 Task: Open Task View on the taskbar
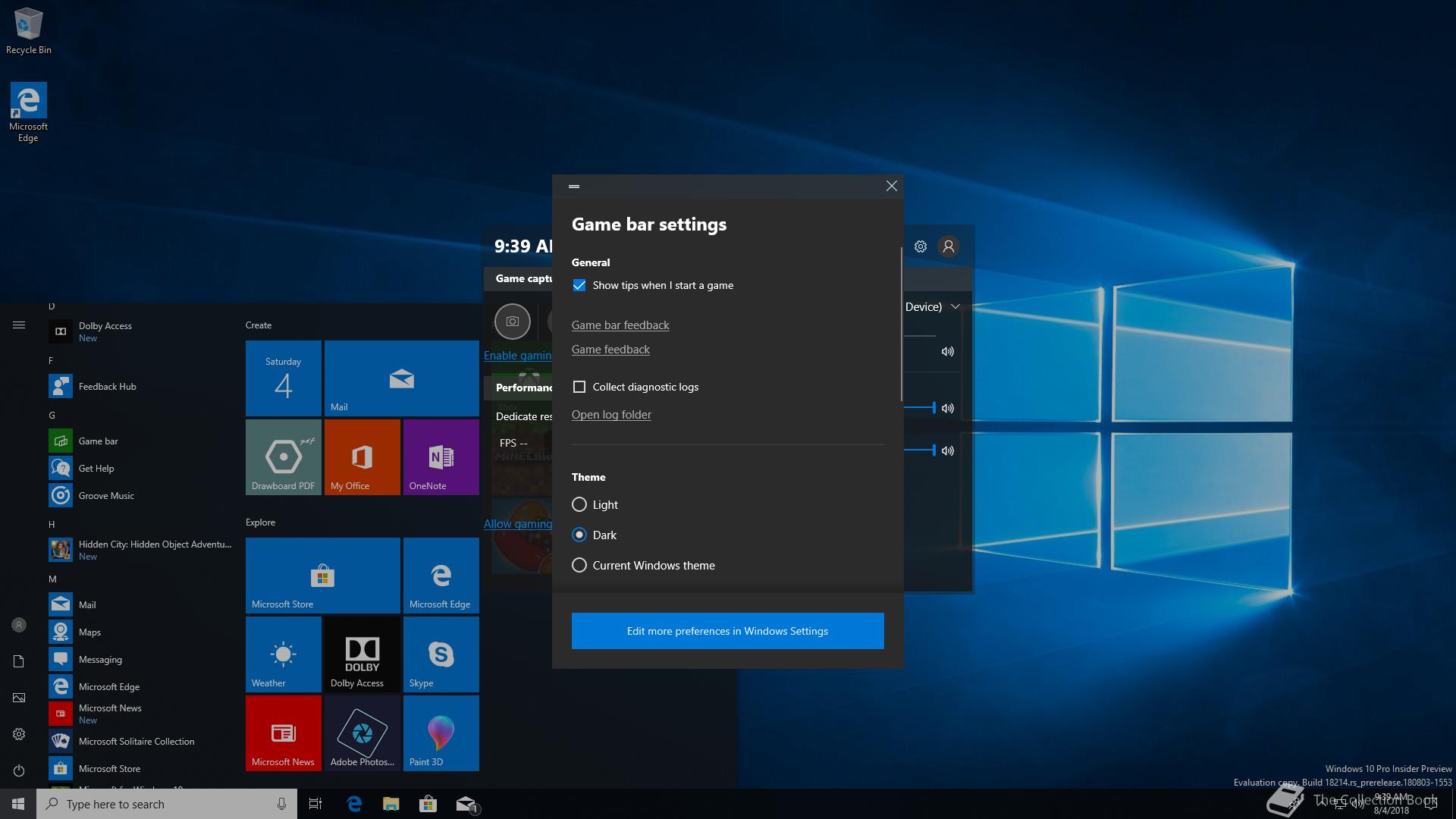315,804
